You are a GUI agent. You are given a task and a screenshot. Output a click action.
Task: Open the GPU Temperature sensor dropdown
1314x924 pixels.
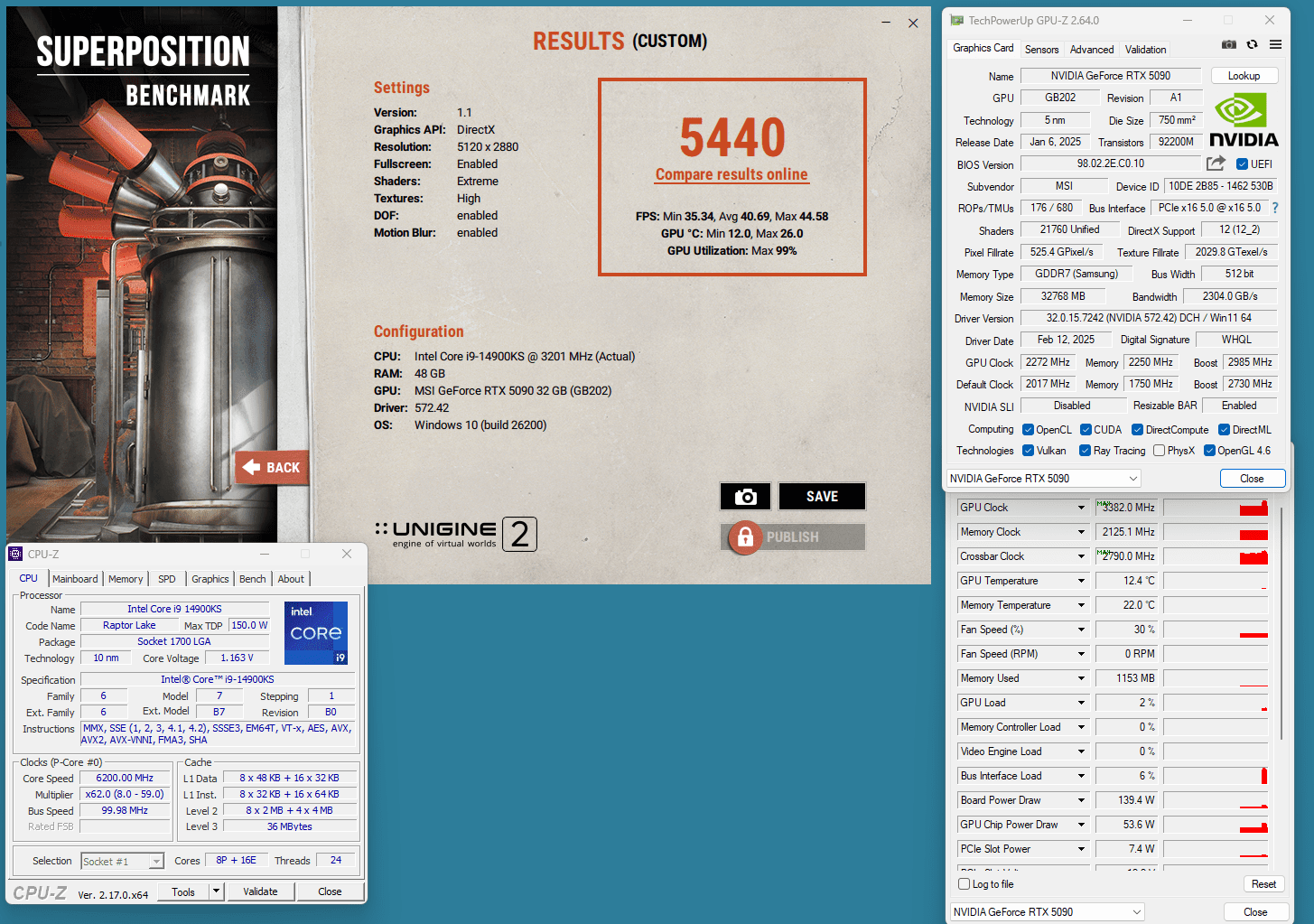tap(1081, 581)
